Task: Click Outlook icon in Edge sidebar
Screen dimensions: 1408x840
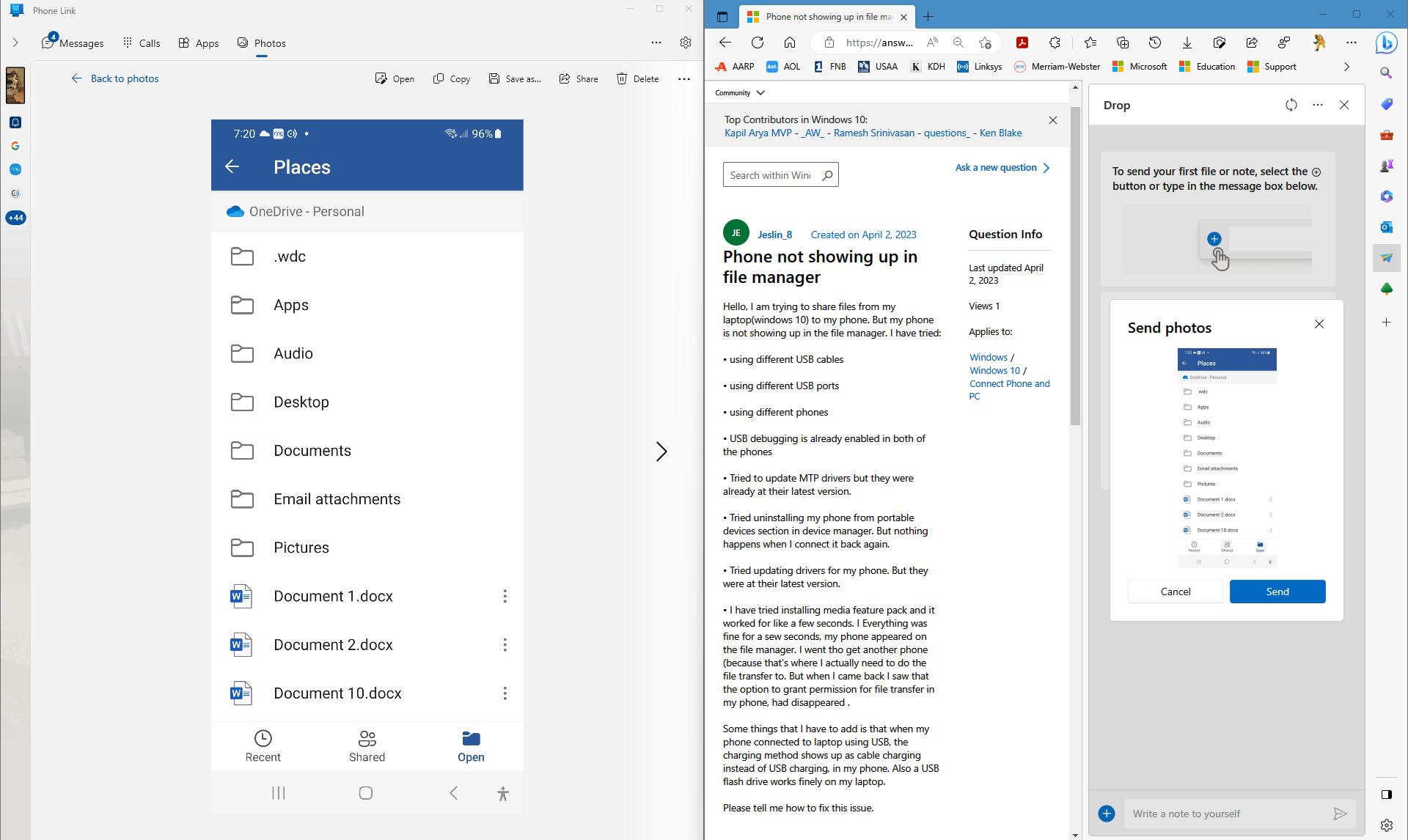Action: (x=1386, y=227)
